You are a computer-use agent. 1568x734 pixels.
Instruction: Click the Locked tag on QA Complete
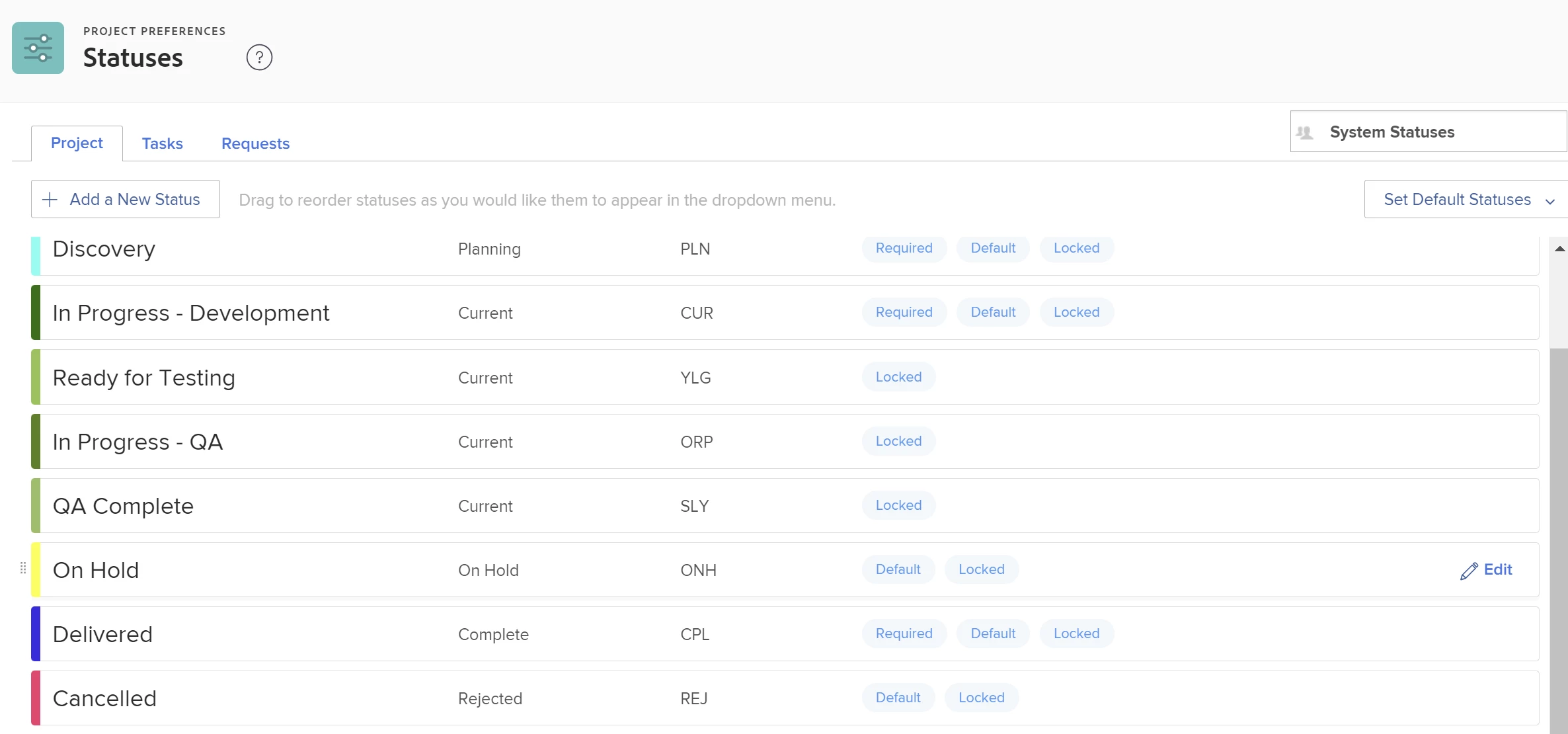[898, 505]
